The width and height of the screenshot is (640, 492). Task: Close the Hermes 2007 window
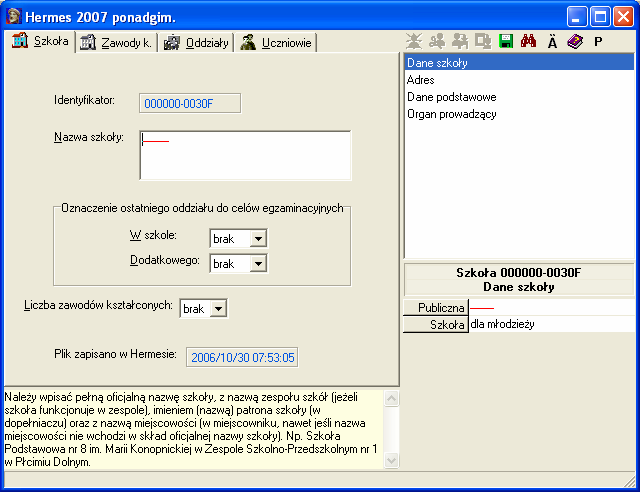pos(623,17)
